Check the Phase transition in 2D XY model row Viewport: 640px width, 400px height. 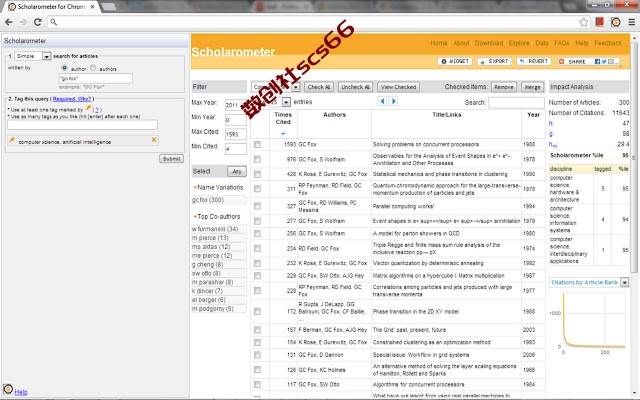coord(257,311)
